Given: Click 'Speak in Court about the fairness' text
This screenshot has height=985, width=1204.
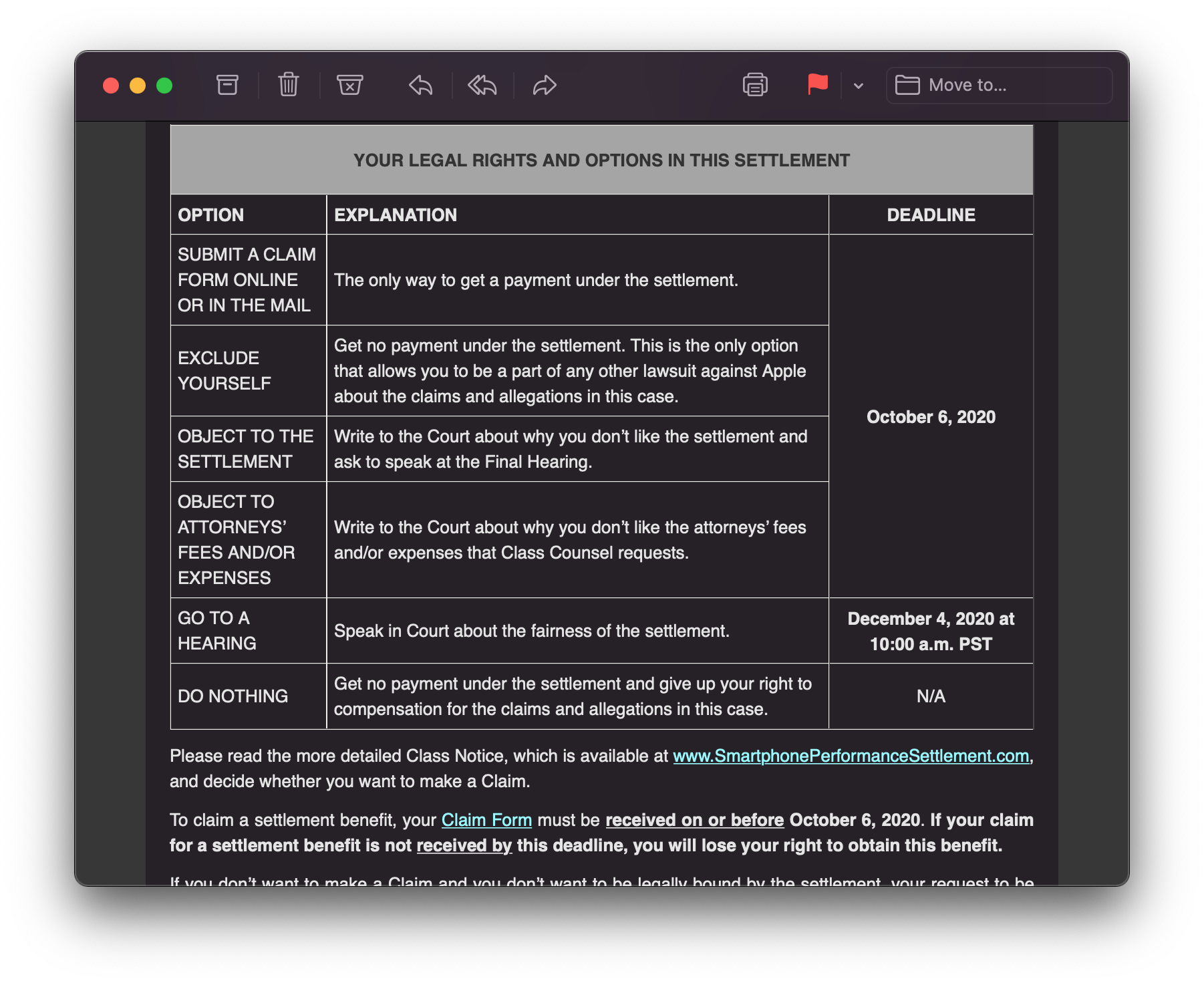Looking at the screenshot, I should pos(532,631).
